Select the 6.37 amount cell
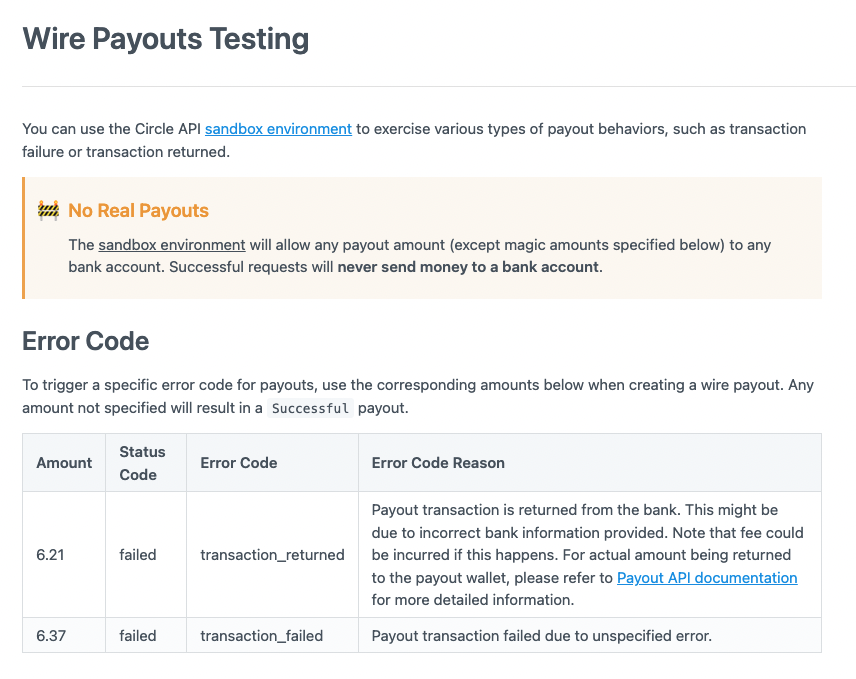This screenshot has width=856, height=679. [x=51, y=636]
